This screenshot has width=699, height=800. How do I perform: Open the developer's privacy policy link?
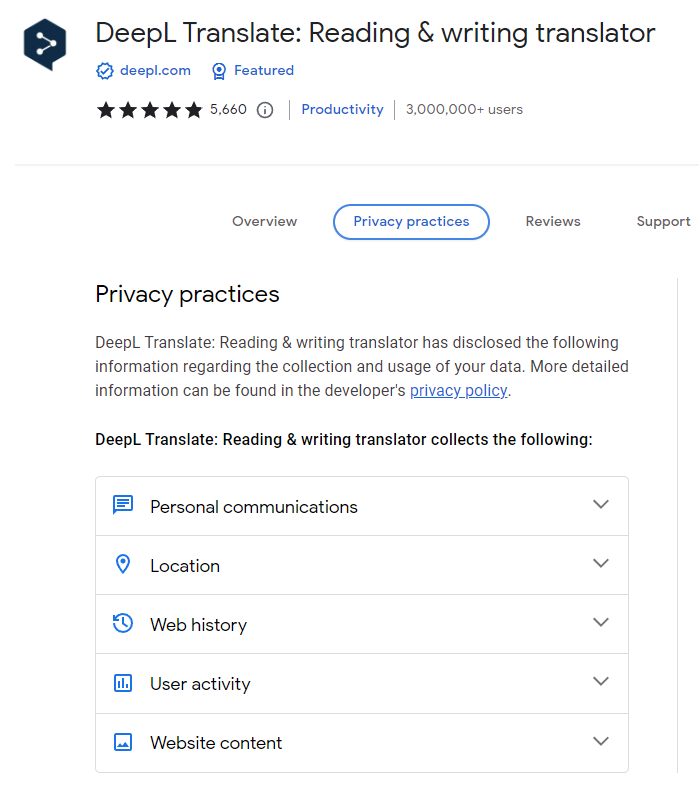tap(459, 391)
